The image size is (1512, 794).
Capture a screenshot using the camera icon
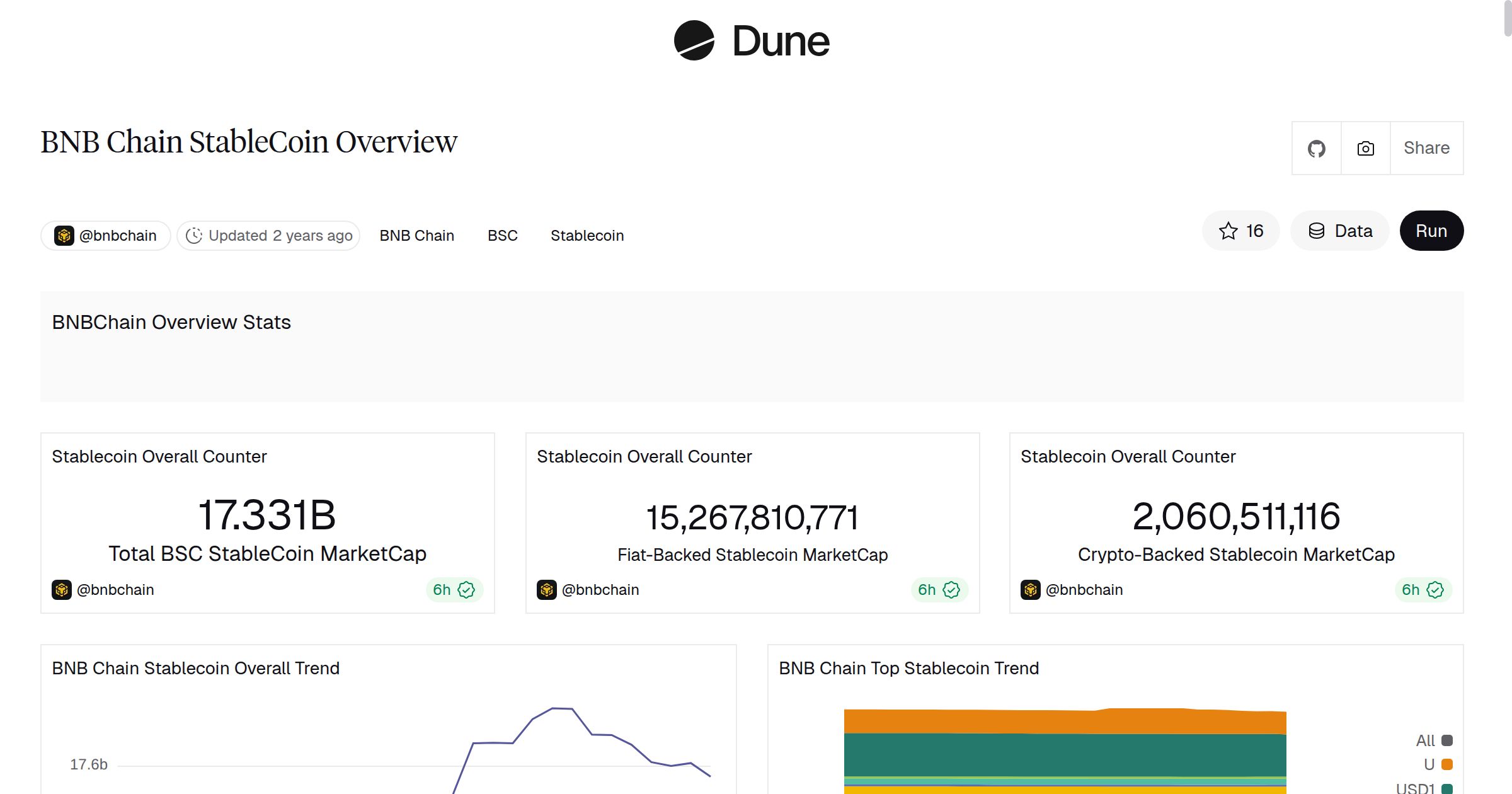point(1365,147)
